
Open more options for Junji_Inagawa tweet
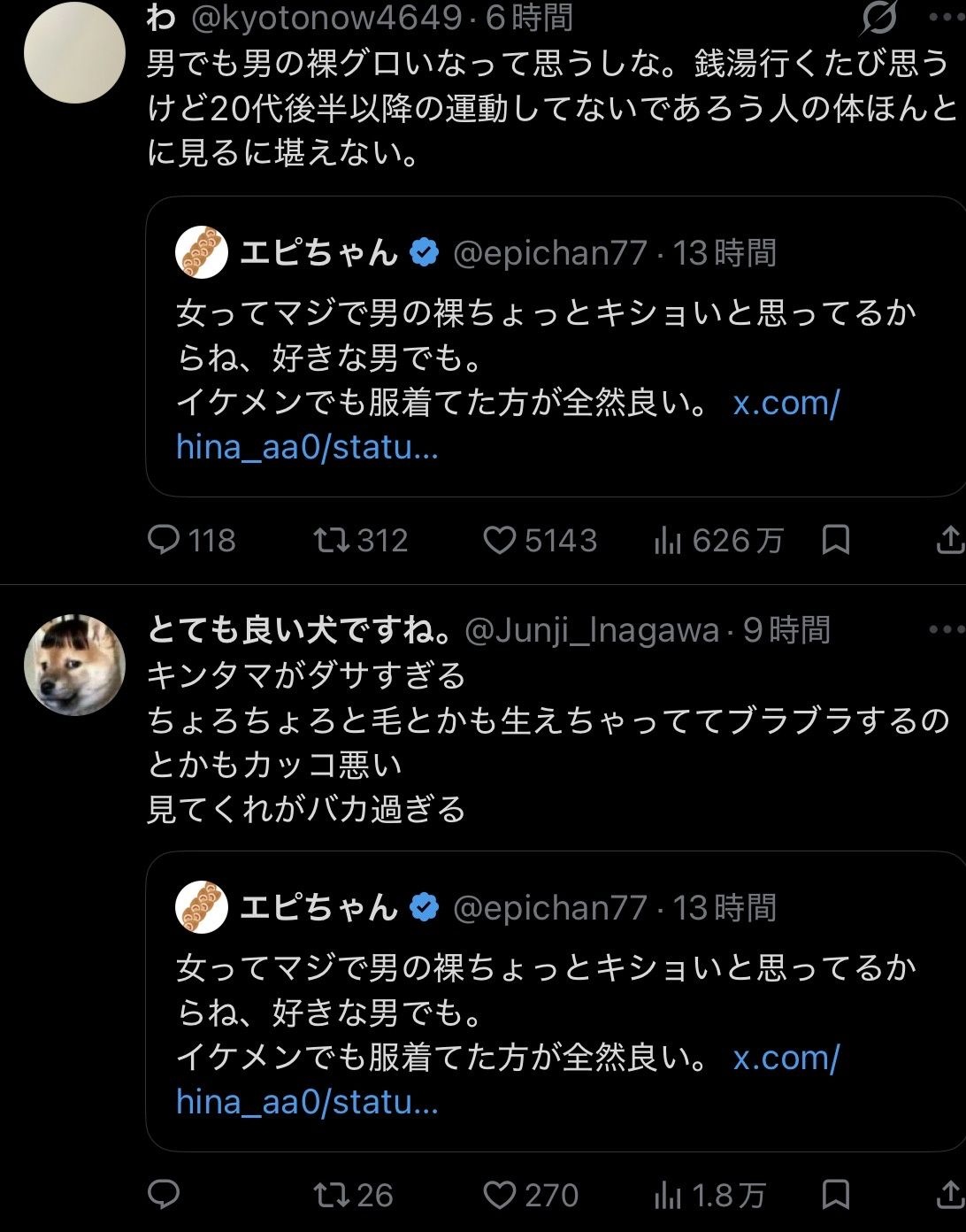(x=947, y=630)
